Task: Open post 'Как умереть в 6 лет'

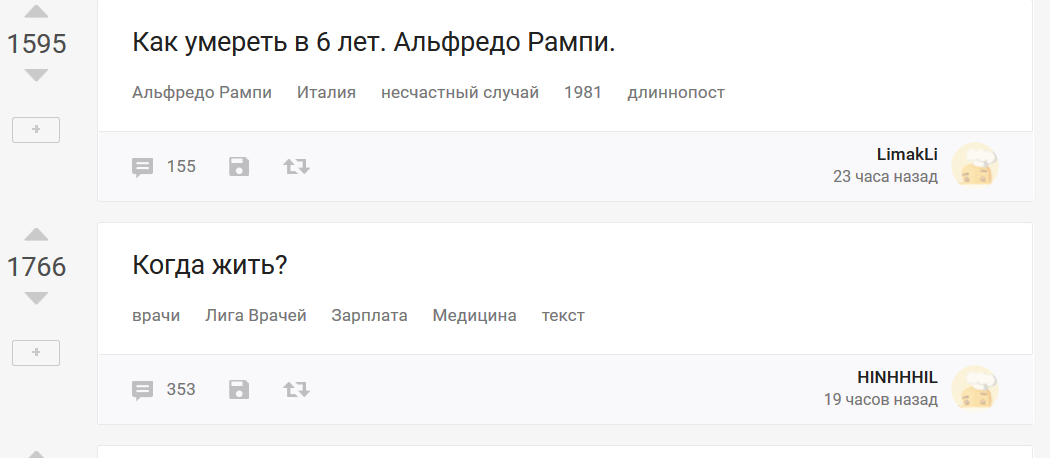Action: tap(373, 44)
